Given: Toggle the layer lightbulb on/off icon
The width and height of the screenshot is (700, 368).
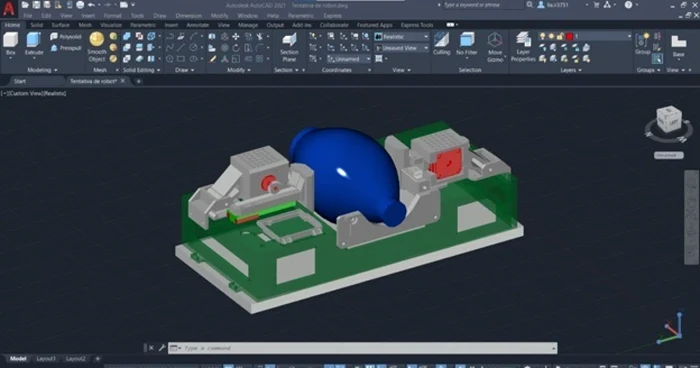Looking at the screenshot, I should (542, 36).
